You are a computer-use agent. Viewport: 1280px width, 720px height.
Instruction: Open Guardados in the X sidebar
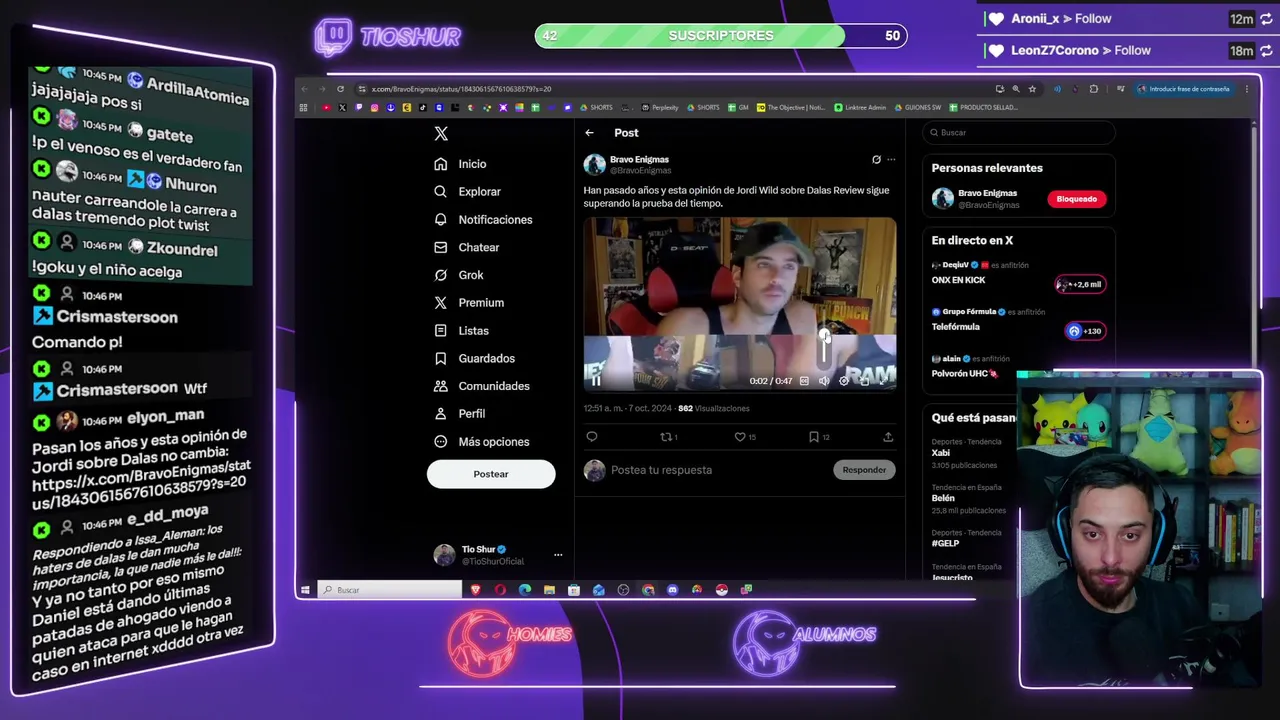[474, 358]
